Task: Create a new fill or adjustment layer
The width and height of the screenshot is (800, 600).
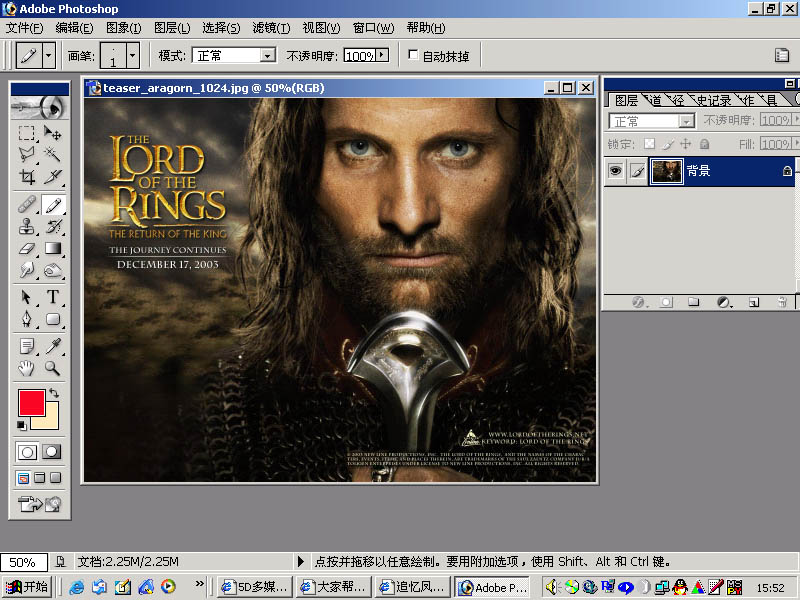Action: [724, 303]
